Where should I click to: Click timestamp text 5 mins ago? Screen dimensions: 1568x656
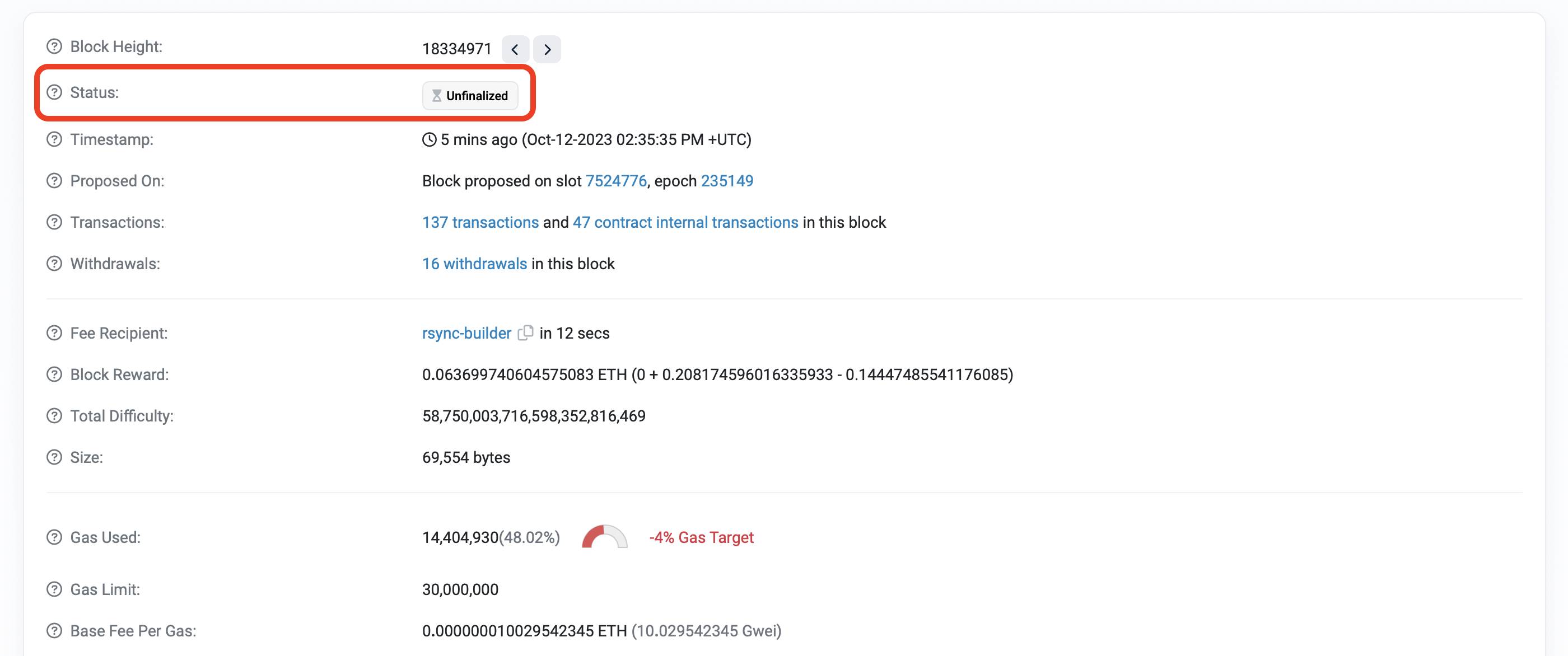[479, 139]
